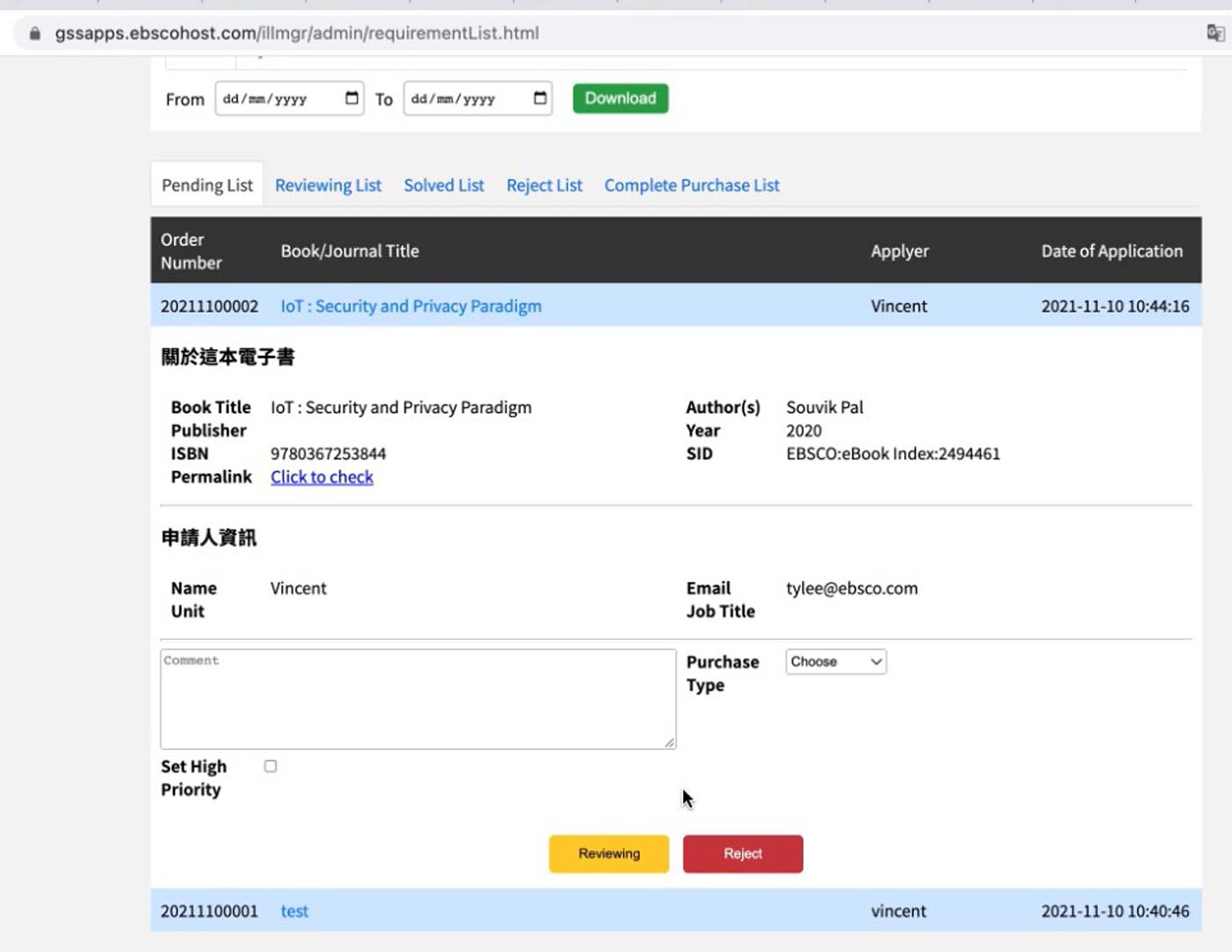View the Complete Purchase List tab

coord(692,185)
